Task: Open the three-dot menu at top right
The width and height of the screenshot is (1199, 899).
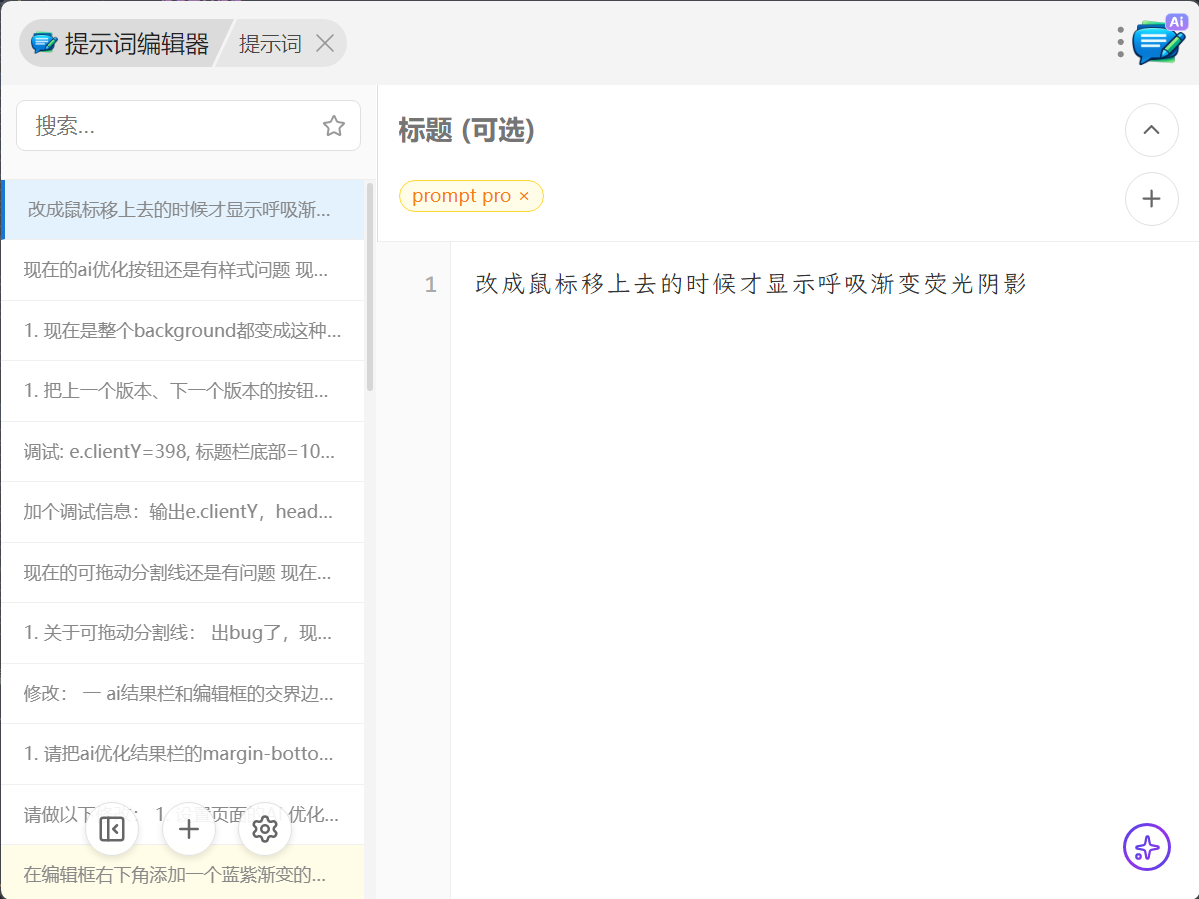Action: click(x=1120, y=42)
